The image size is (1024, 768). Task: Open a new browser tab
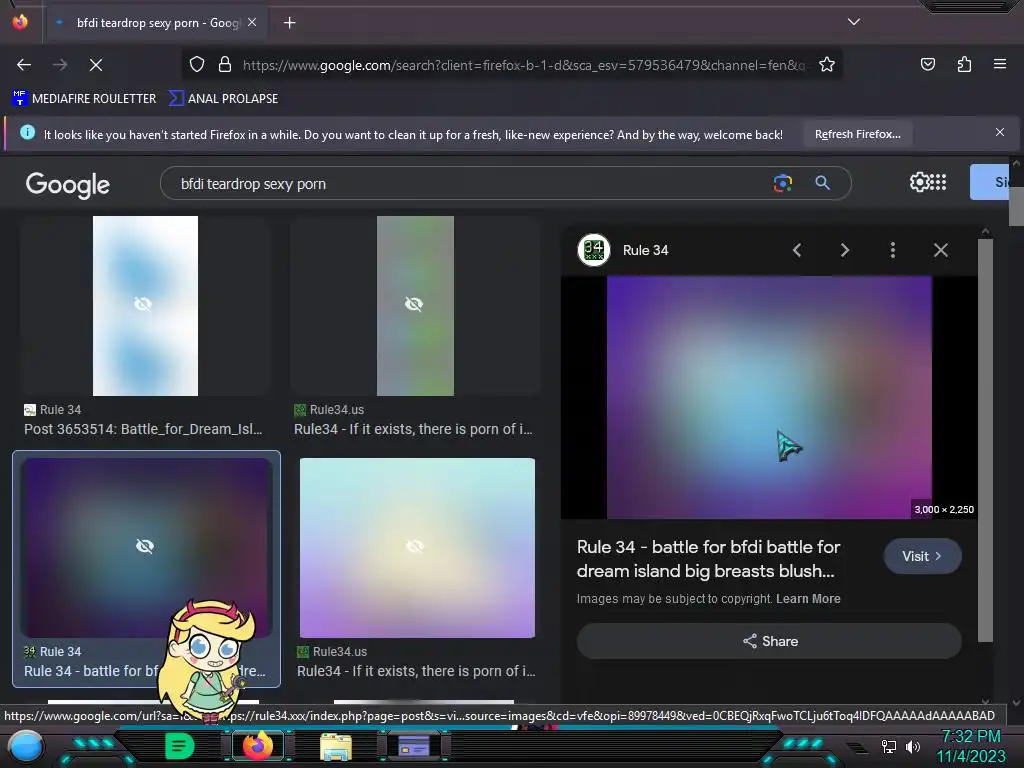pyautogui.click(x=289, y=23)
